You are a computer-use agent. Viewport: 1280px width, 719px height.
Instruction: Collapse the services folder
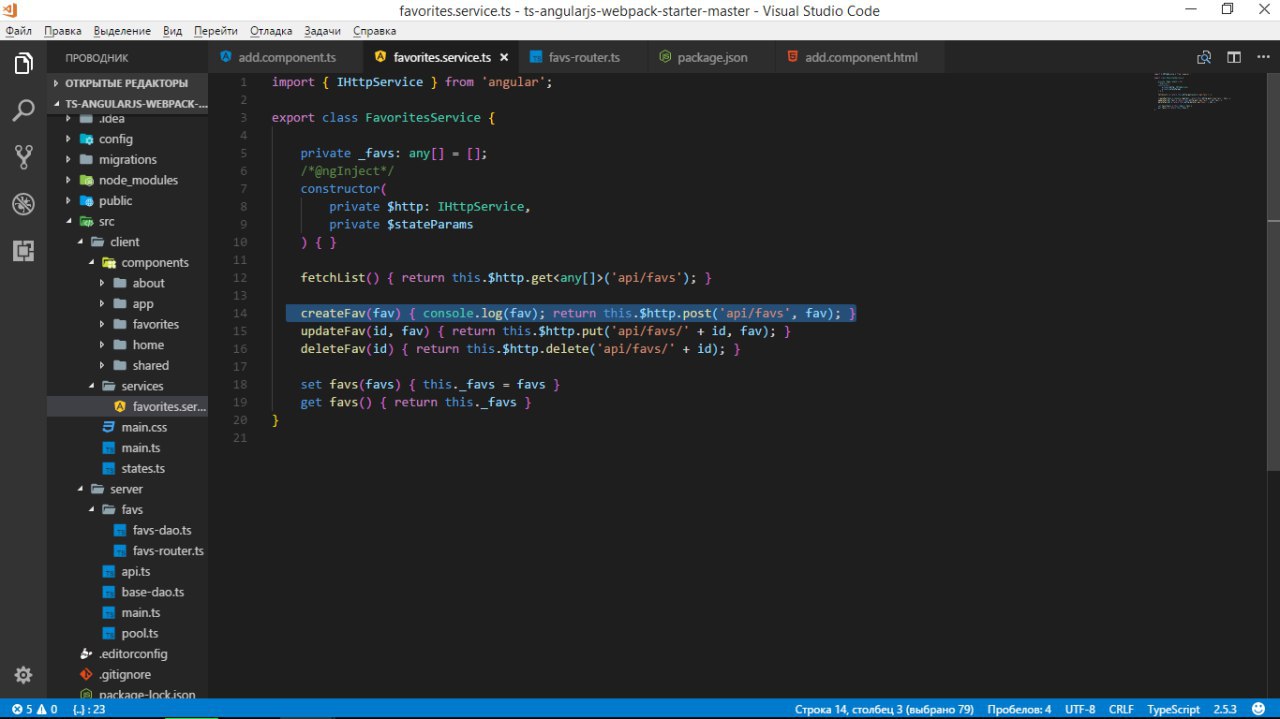[x=128, y=386]
